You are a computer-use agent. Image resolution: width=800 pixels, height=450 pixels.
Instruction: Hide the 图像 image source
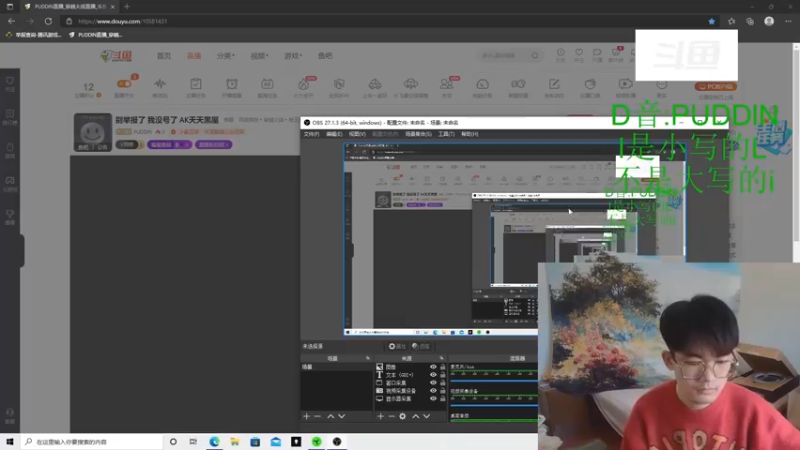[x=433, y=367]
